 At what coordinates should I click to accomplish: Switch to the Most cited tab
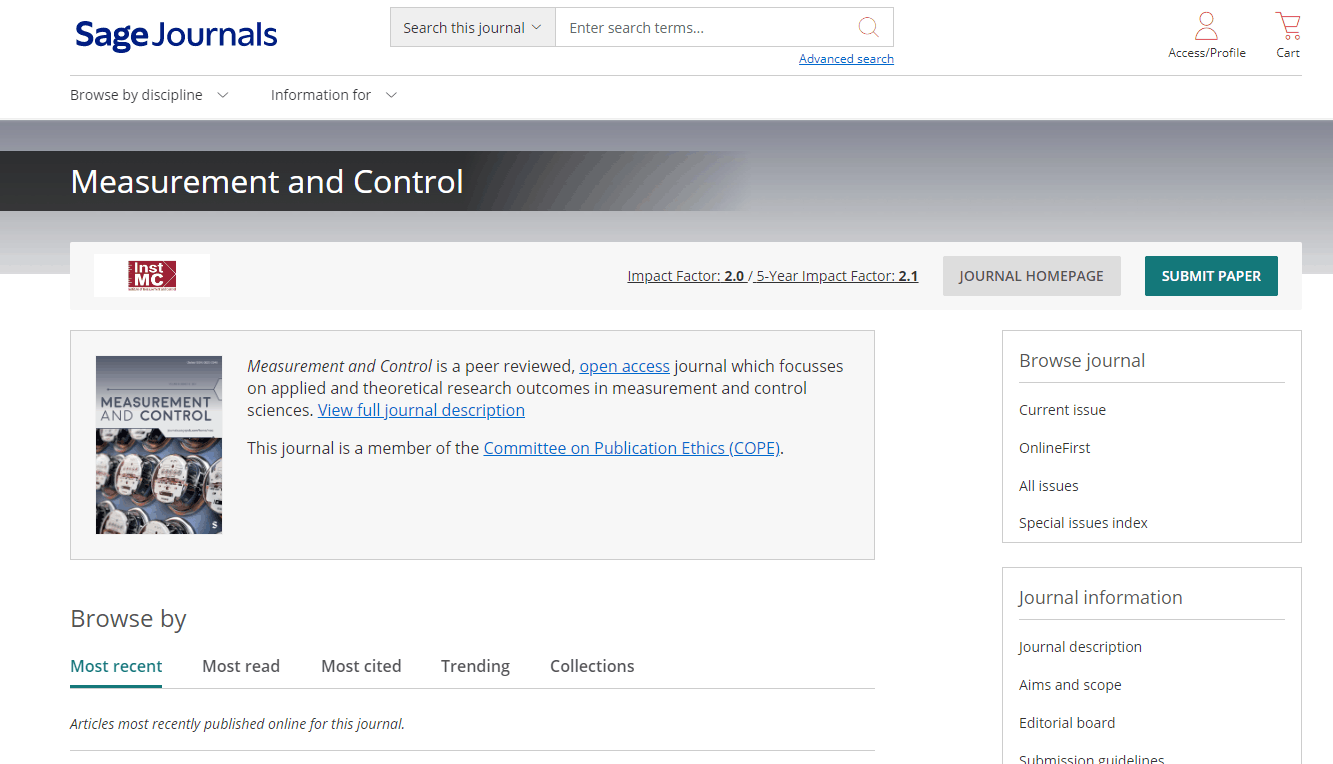click(361, 666)
